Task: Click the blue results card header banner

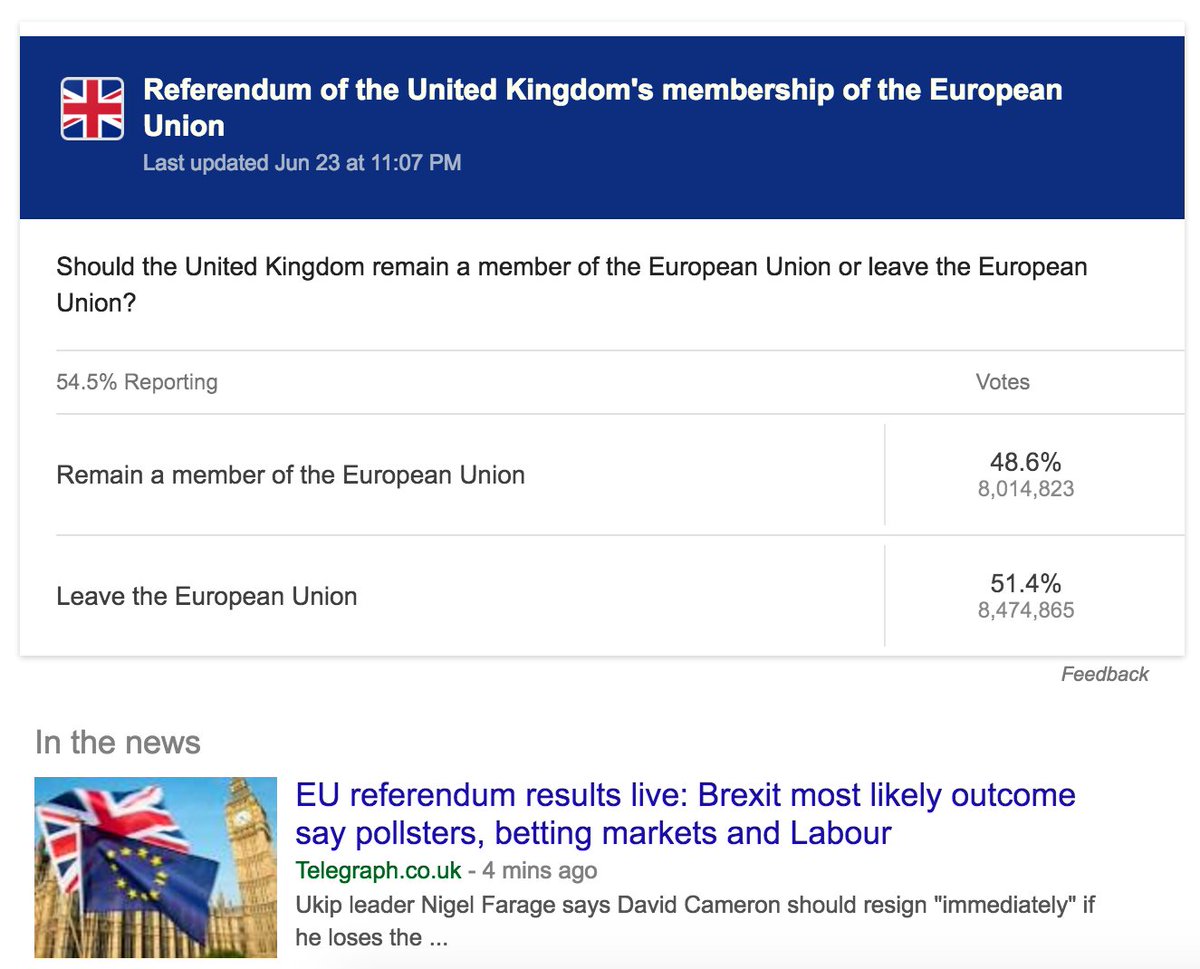Action: point(602,128)
